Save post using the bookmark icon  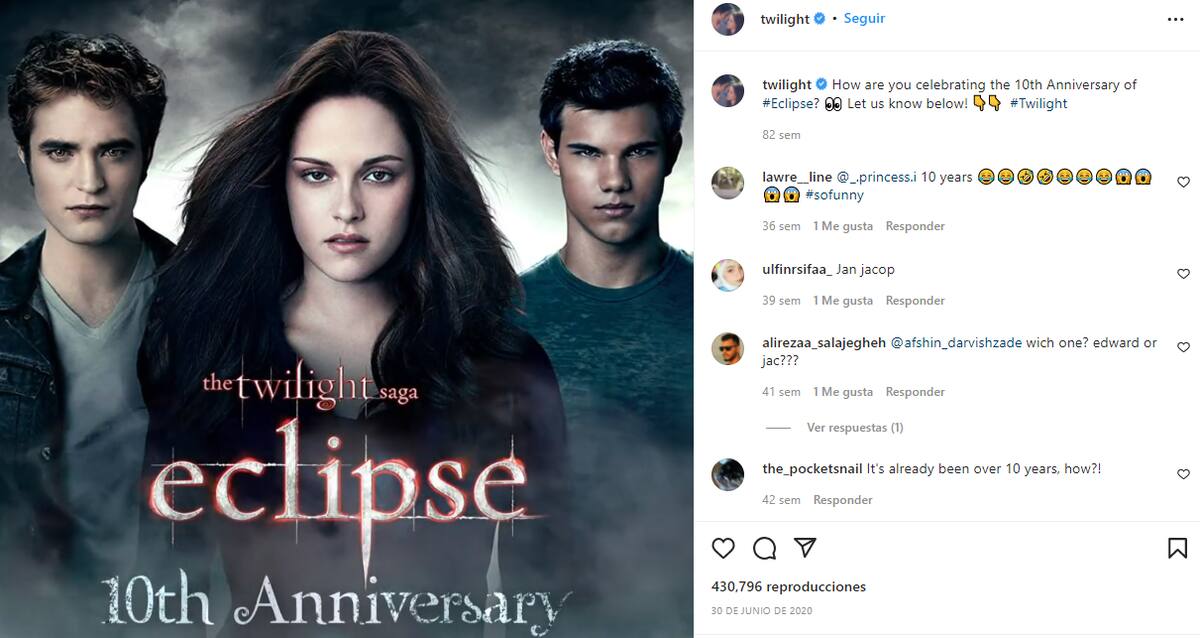pos(1177,548)
